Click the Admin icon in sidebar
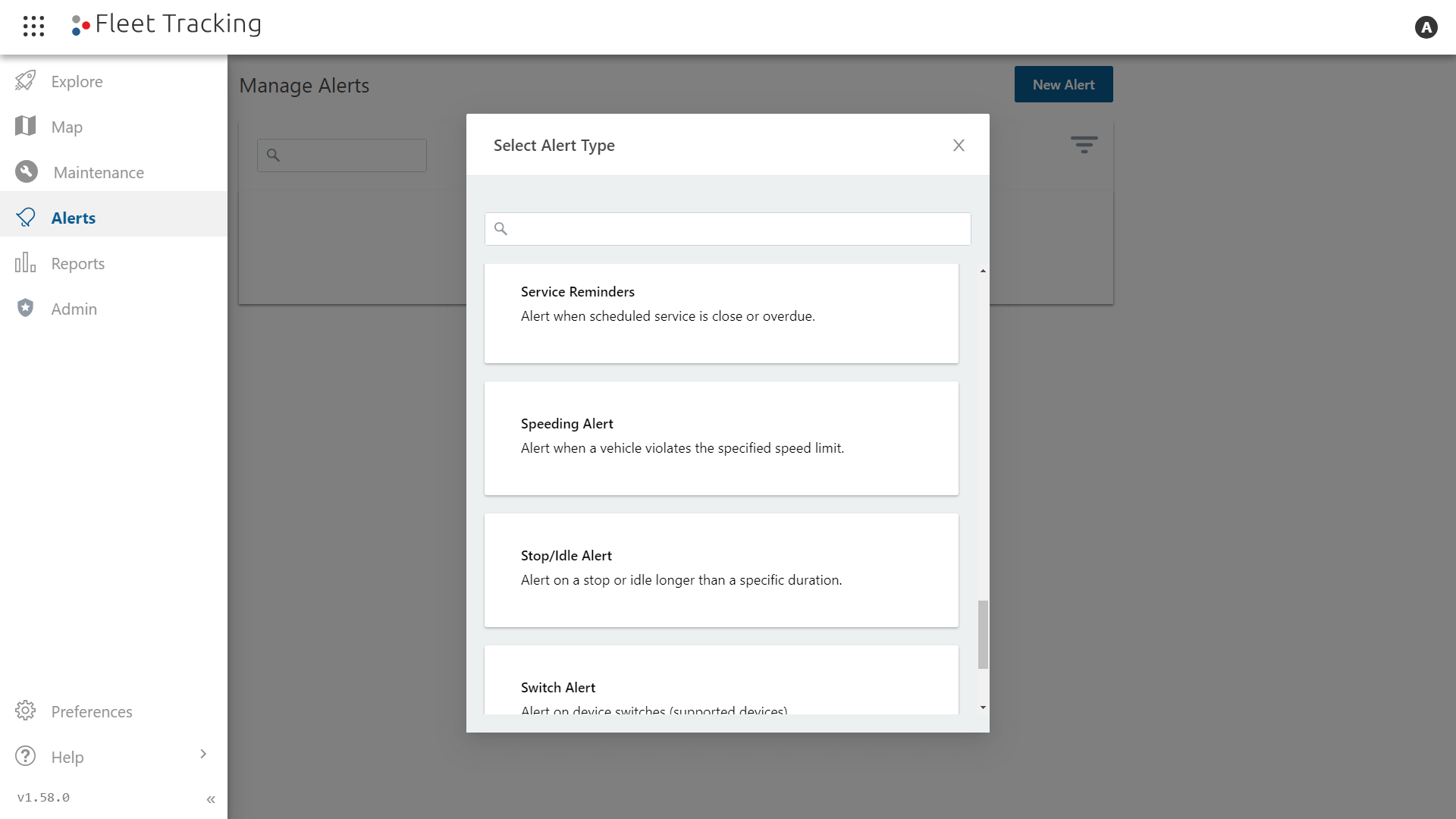Image resolution: width=1456 pixels, height=819 pixels. point(27,306)
